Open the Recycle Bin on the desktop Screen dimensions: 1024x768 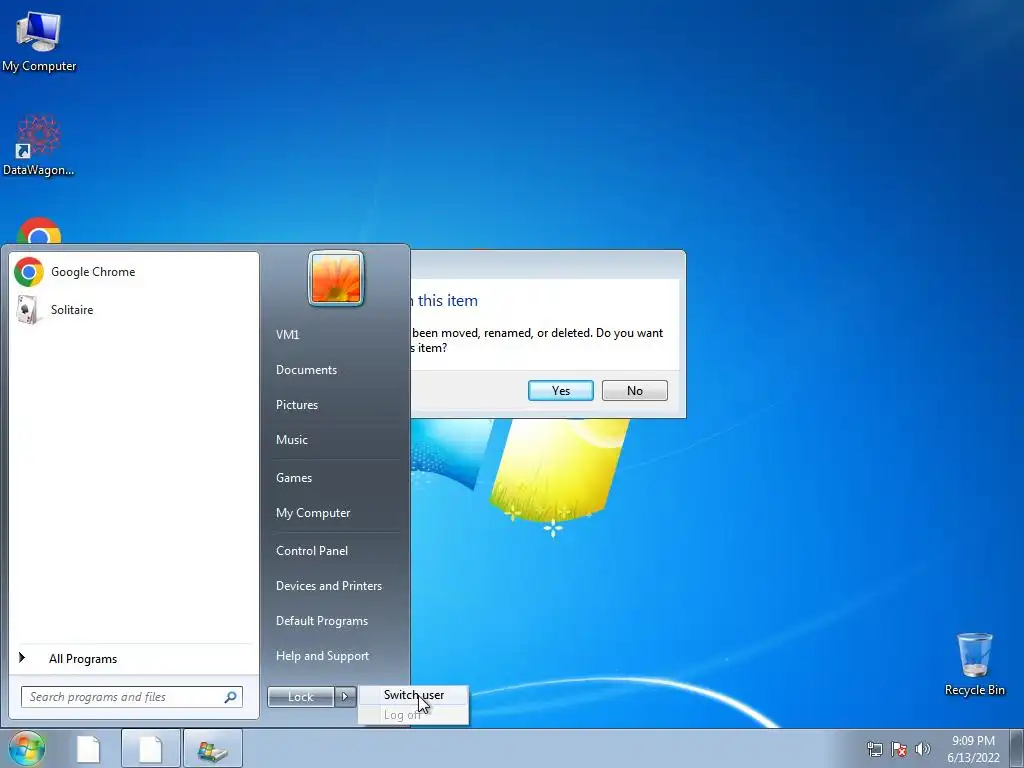[974, 664]
